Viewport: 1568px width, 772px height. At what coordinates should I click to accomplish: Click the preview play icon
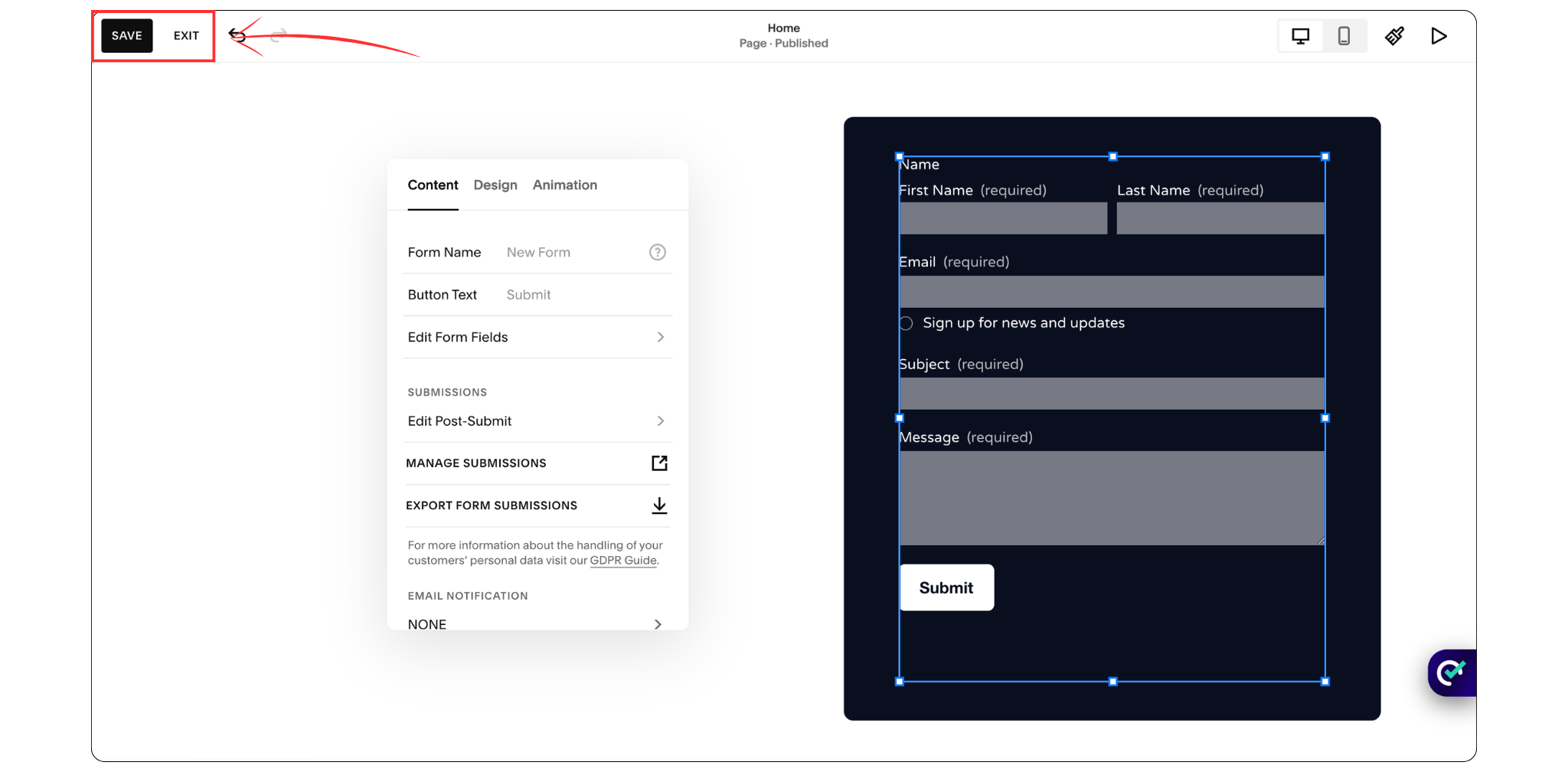pyautogui.click(x=1439, y=36)
